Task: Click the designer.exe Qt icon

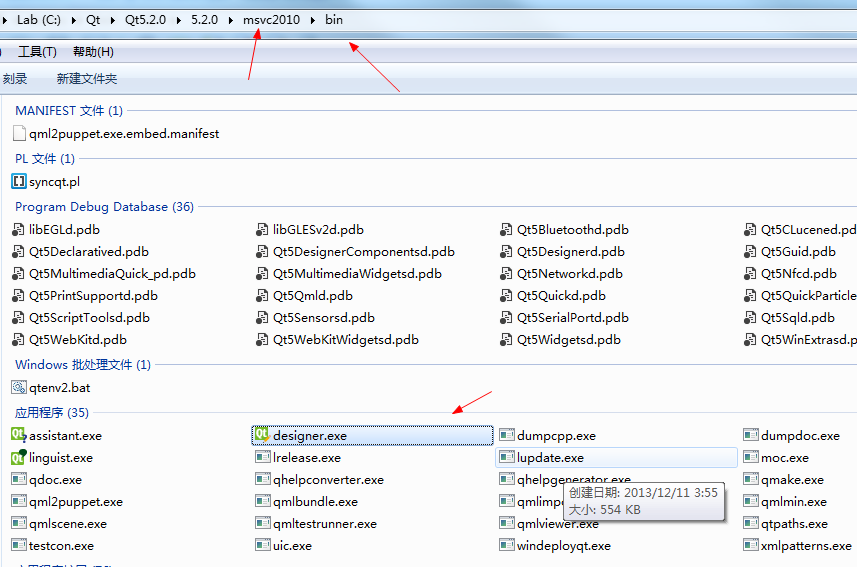Action: pyautogui.click(x=262, y=435)
